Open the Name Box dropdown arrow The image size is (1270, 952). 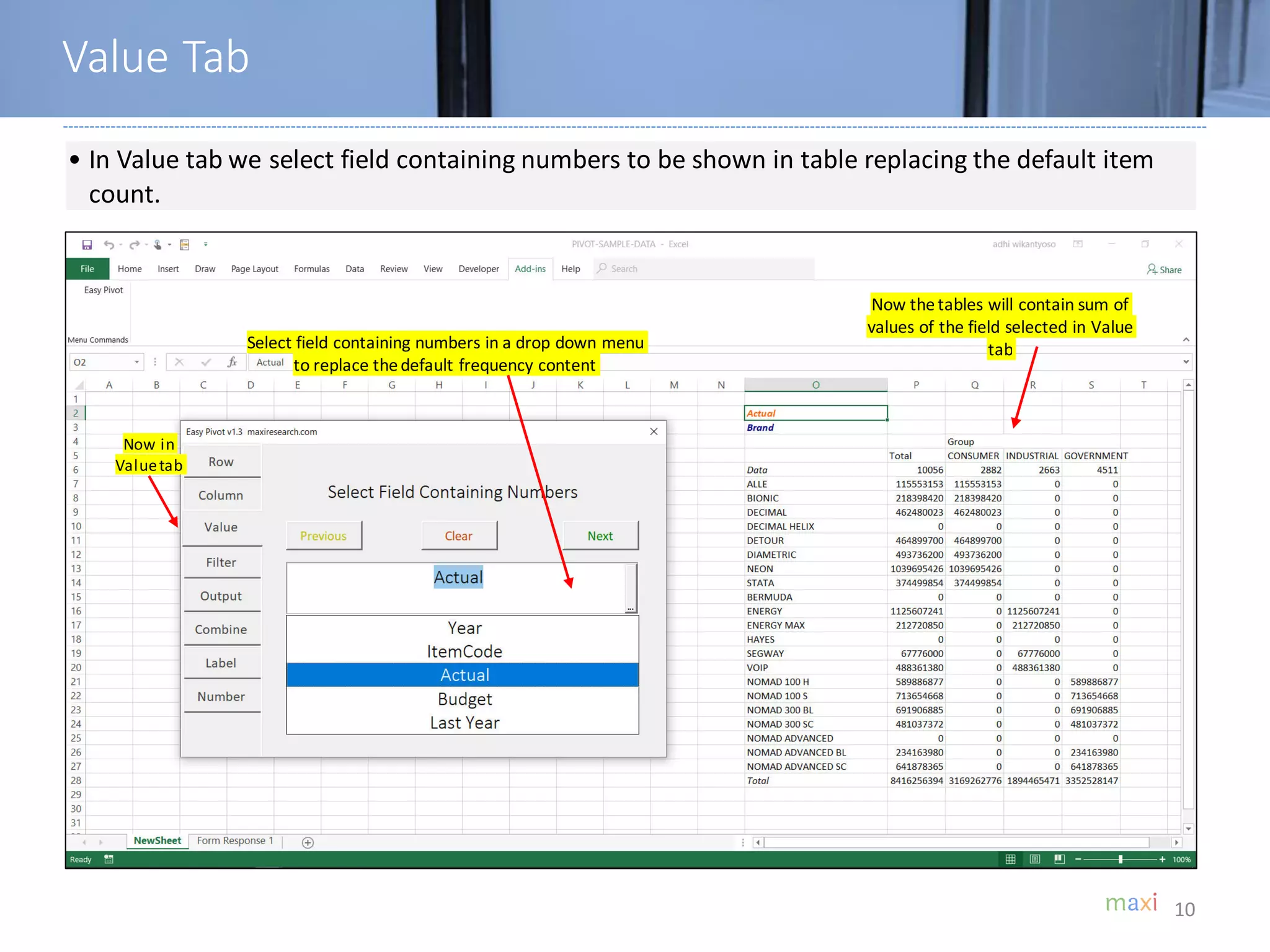[136, 362]
